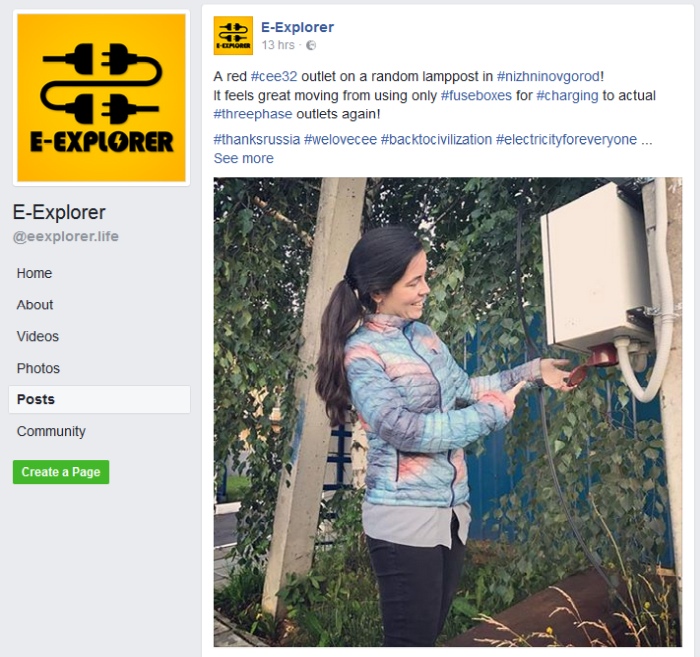700x657 pixels.
Task: Click the public globe privacy icon
Action: click(311, 45)
